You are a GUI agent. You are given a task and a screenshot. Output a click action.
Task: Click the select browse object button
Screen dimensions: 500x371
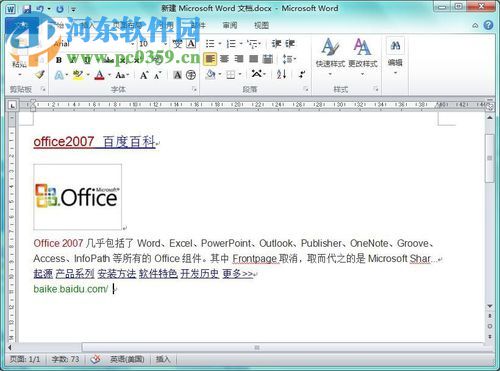click(490, 326)
